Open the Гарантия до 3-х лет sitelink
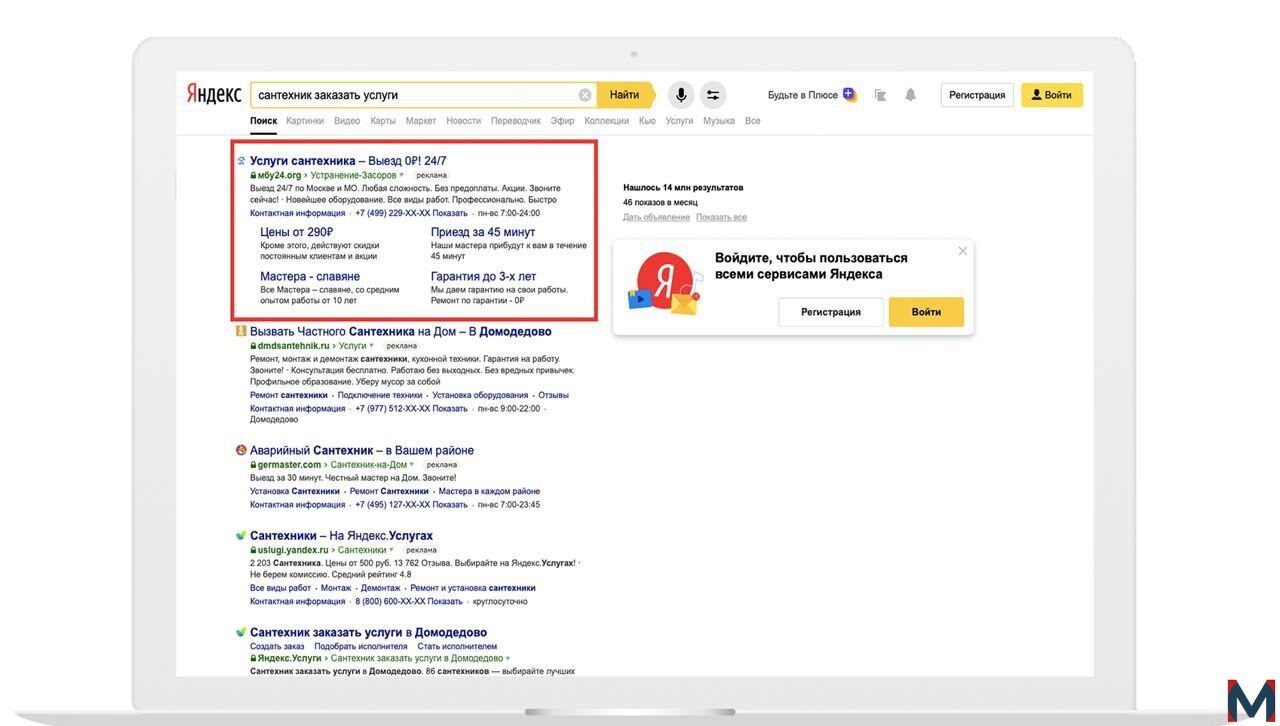The height and width of the screenshot is (726, 1280). point(484,276)
